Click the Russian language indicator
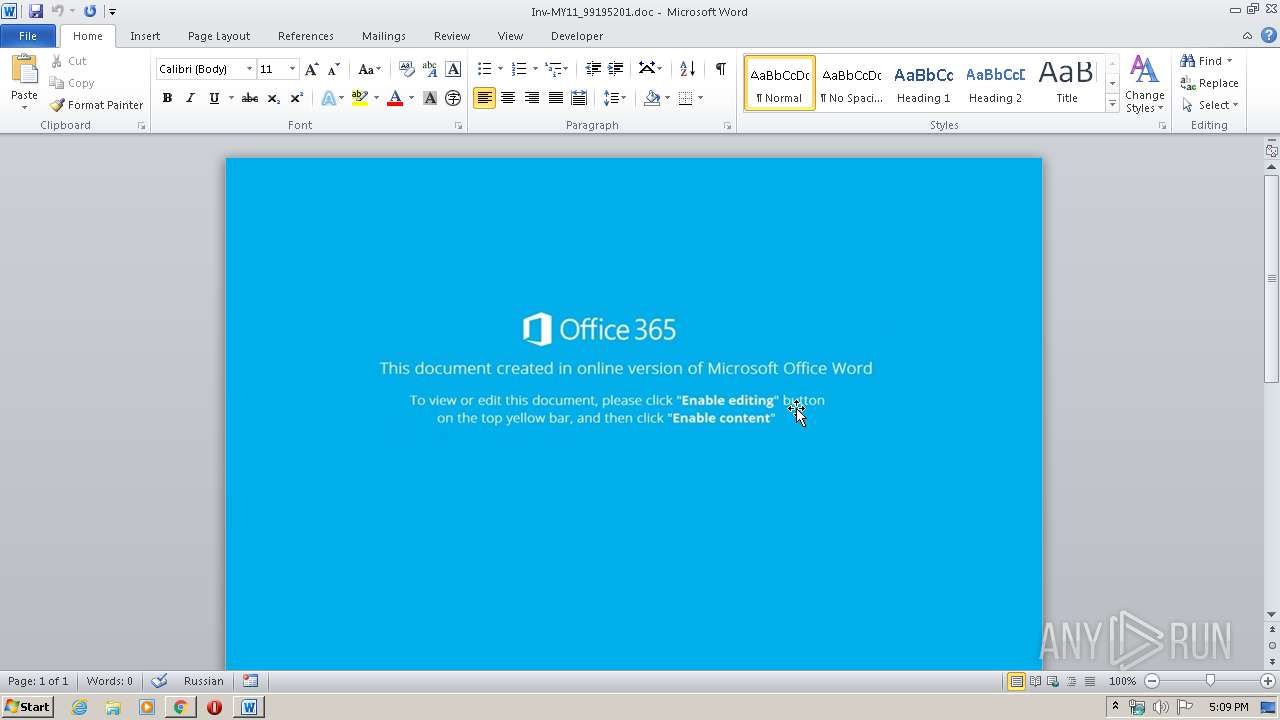Screen dimensions: 1280x720 coord(204,681)
